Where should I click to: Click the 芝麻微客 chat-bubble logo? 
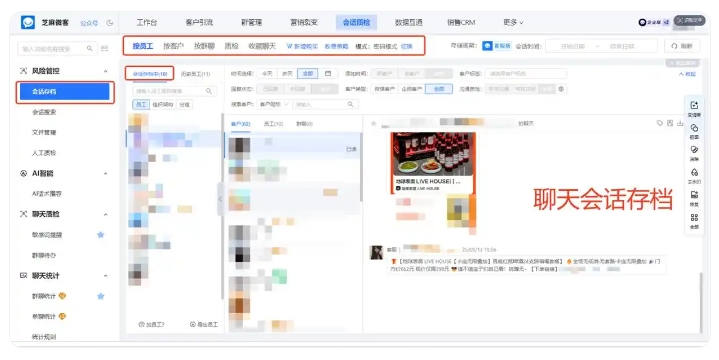tap(28, 22)
